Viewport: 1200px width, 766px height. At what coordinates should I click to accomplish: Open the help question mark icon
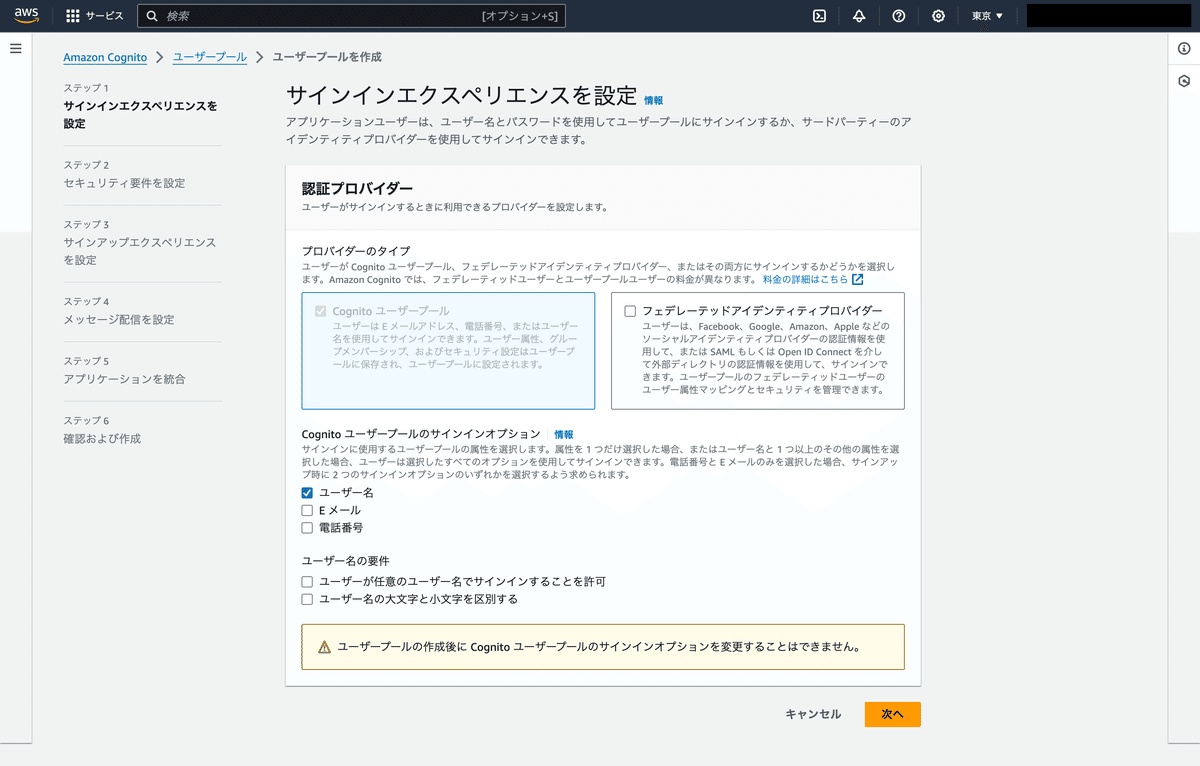(898, 16)
